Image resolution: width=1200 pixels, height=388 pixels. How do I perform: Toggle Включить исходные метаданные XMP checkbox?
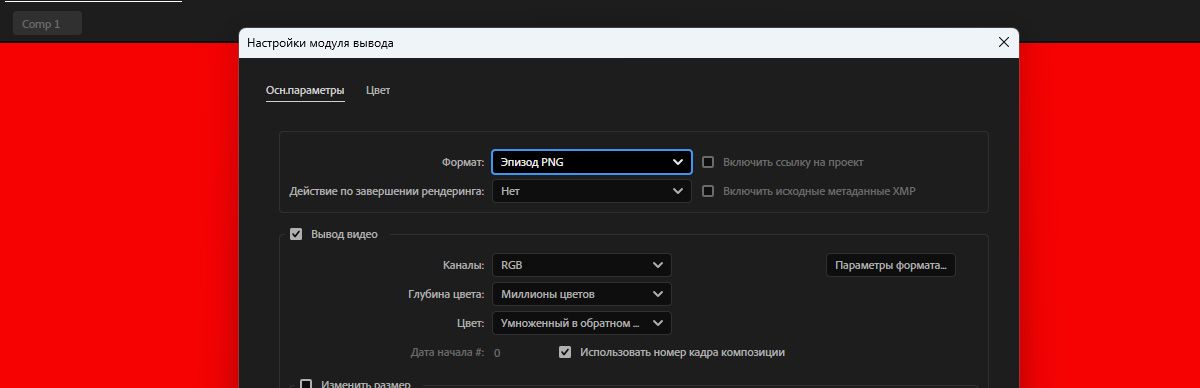[x=708, y=191]
